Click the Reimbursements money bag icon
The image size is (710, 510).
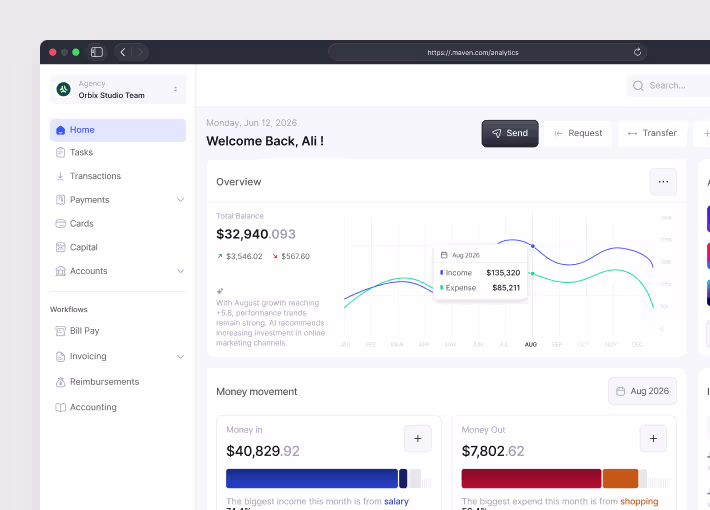60,382
